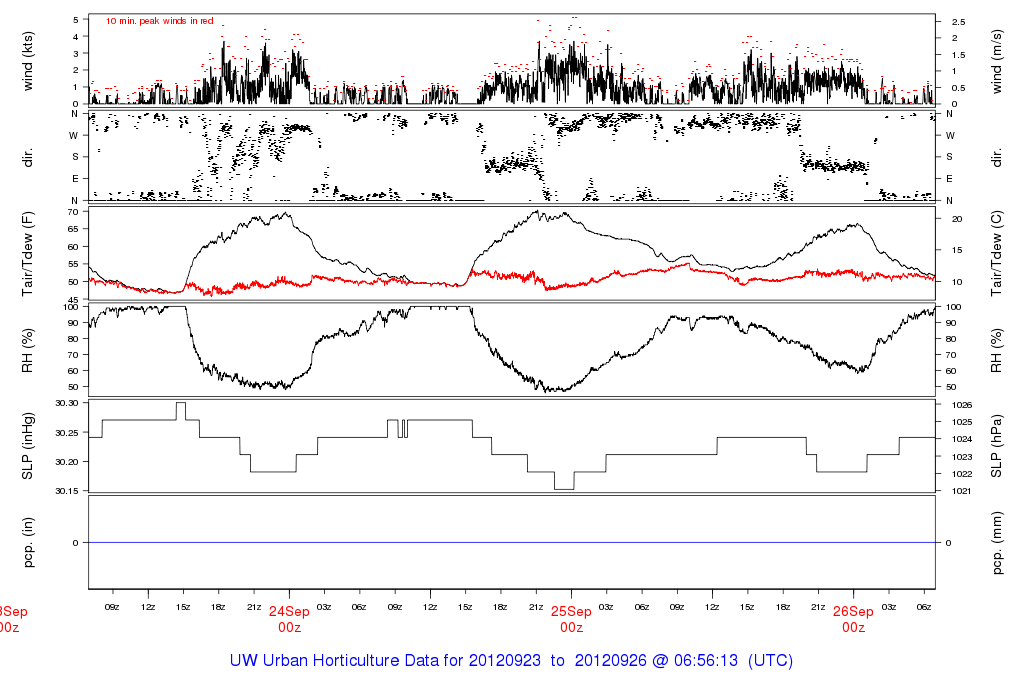1024x700 pixels.
Task: Click the '1025' hPa tick label
Action: [962, 422]
